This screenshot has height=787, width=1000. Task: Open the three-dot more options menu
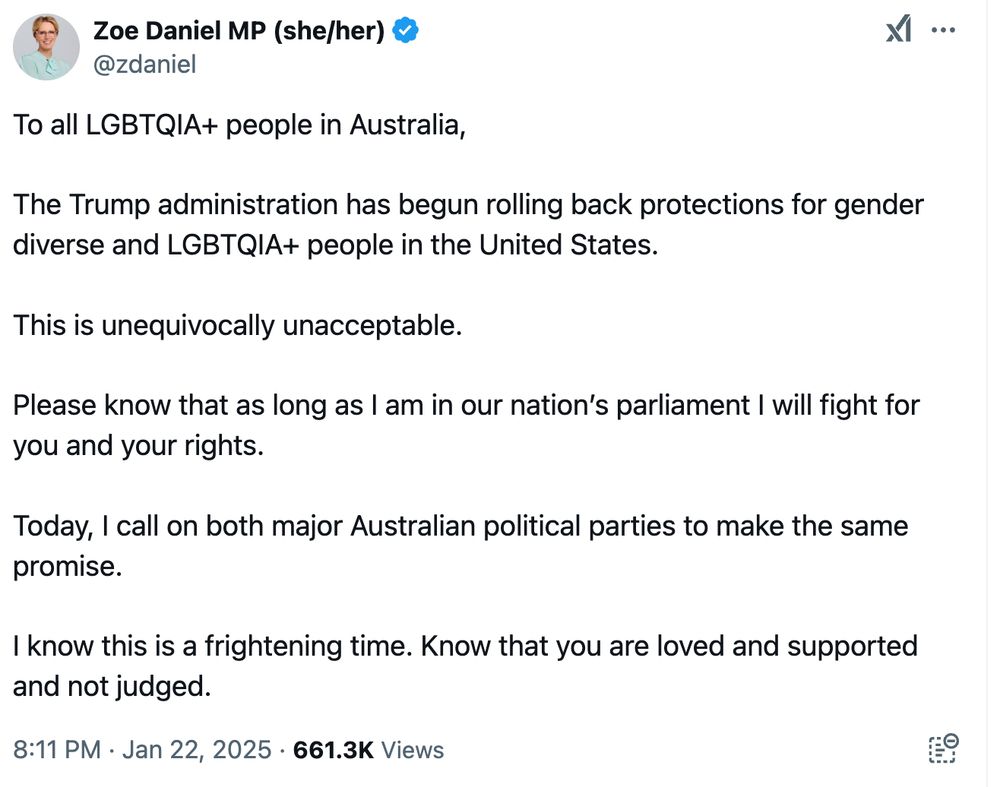click(x=943, y=30)
